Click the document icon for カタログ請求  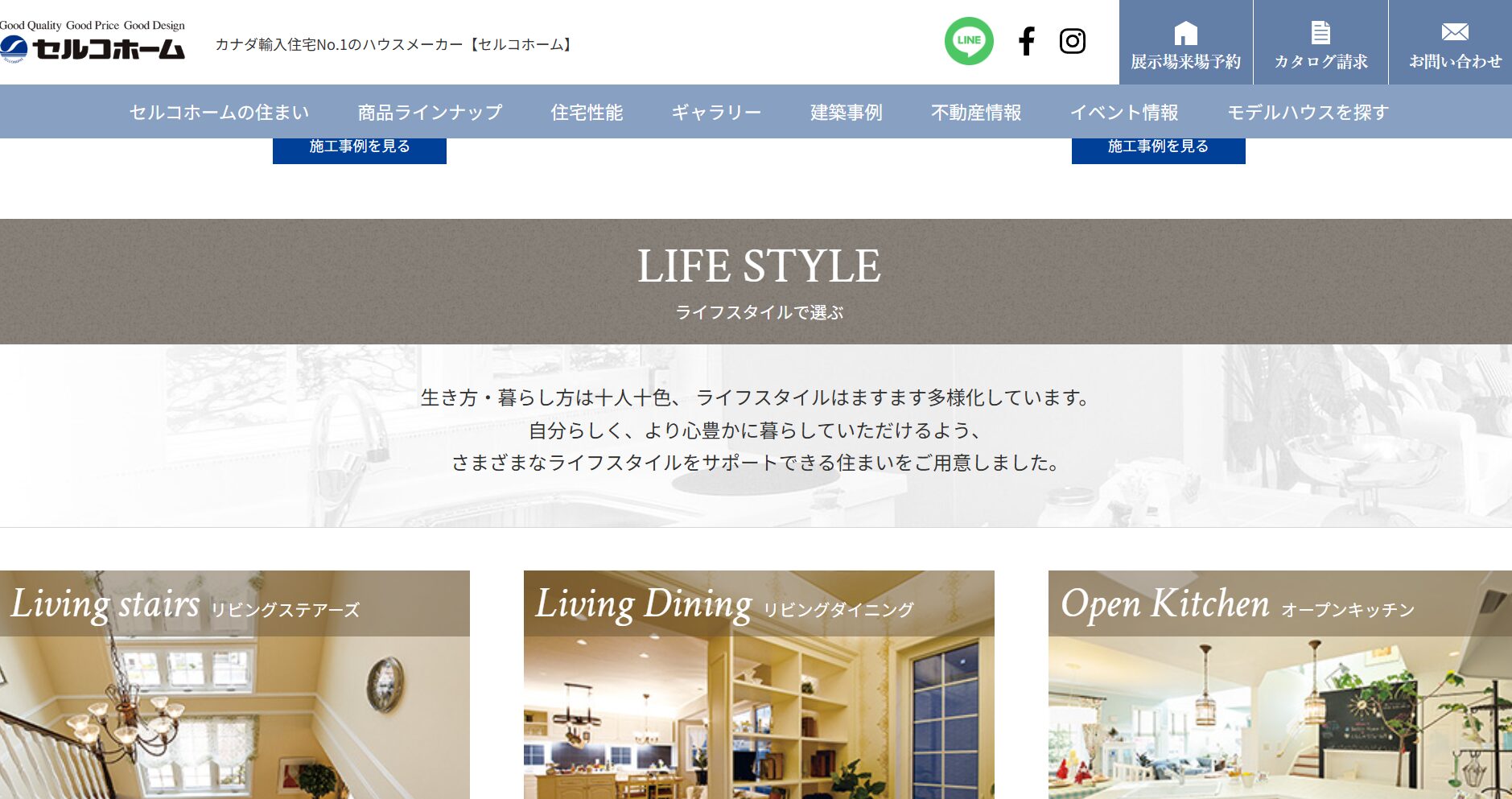coord(1320,33)
